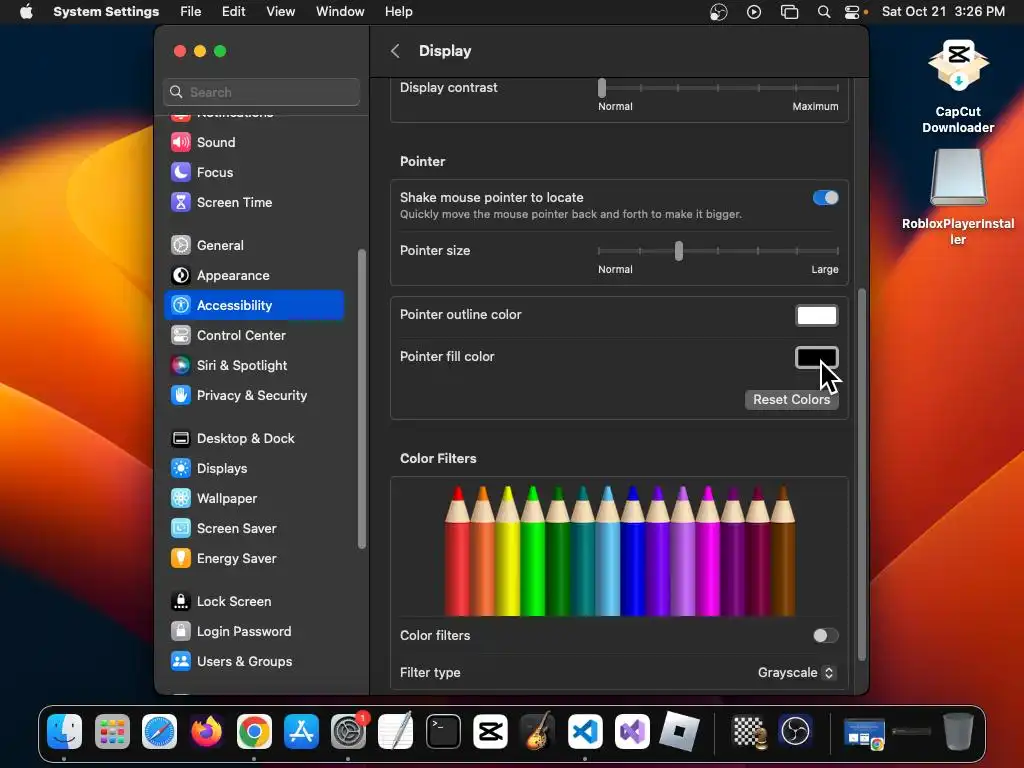The image size is (1024, 768).
Task: Open CapCut from the Dock
Action: [x=490, y=731]
